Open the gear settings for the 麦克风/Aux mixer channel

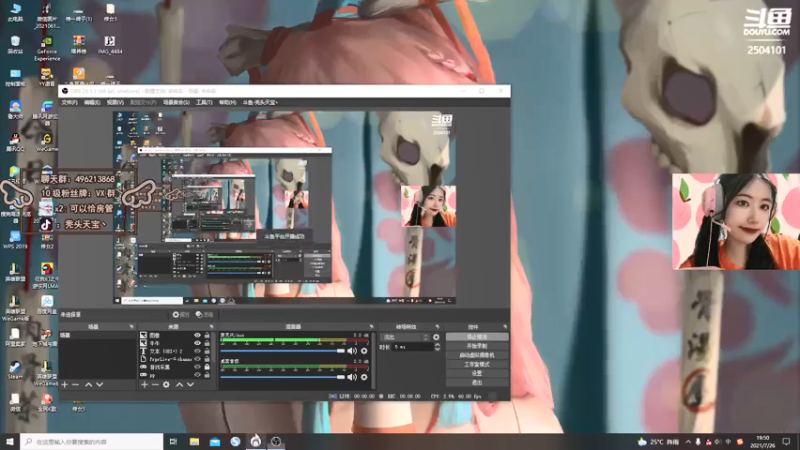point(364,351)
